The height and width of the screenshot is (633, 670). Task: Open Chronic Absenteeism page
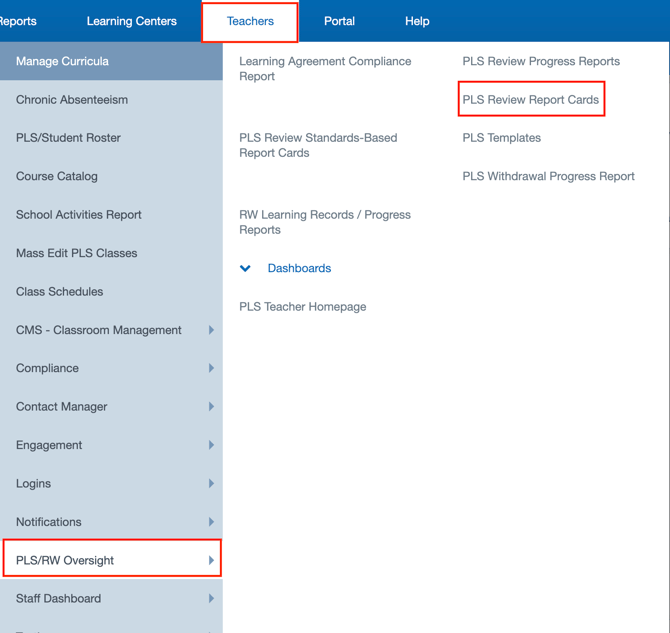click(x=72, y=100)
